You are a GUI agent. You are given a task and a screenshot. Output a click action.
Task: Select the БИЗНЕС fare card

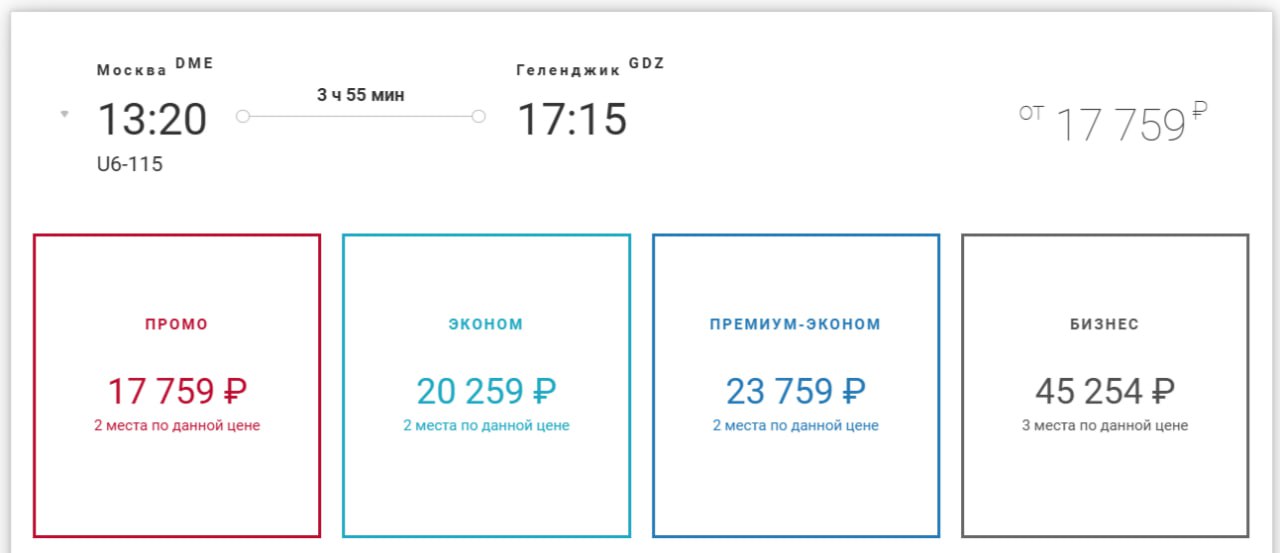(1105, 386)
